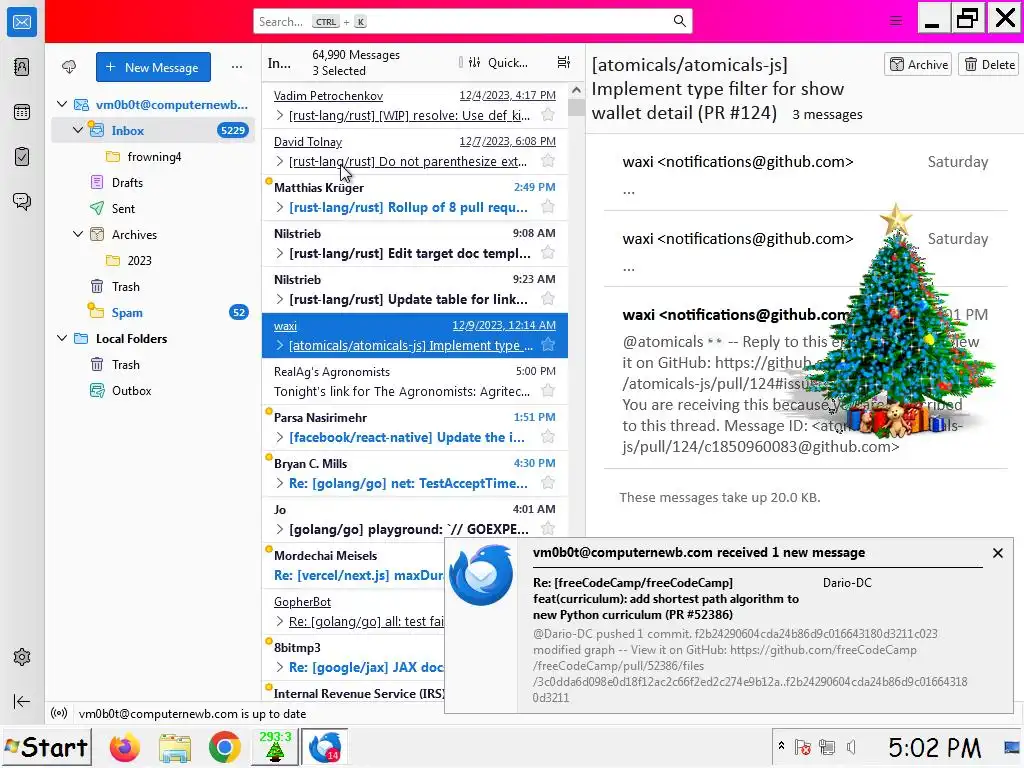Star the Edit target doc template message
The image size is (1024, 768).
pyautogui.click(x=548, y=253)
